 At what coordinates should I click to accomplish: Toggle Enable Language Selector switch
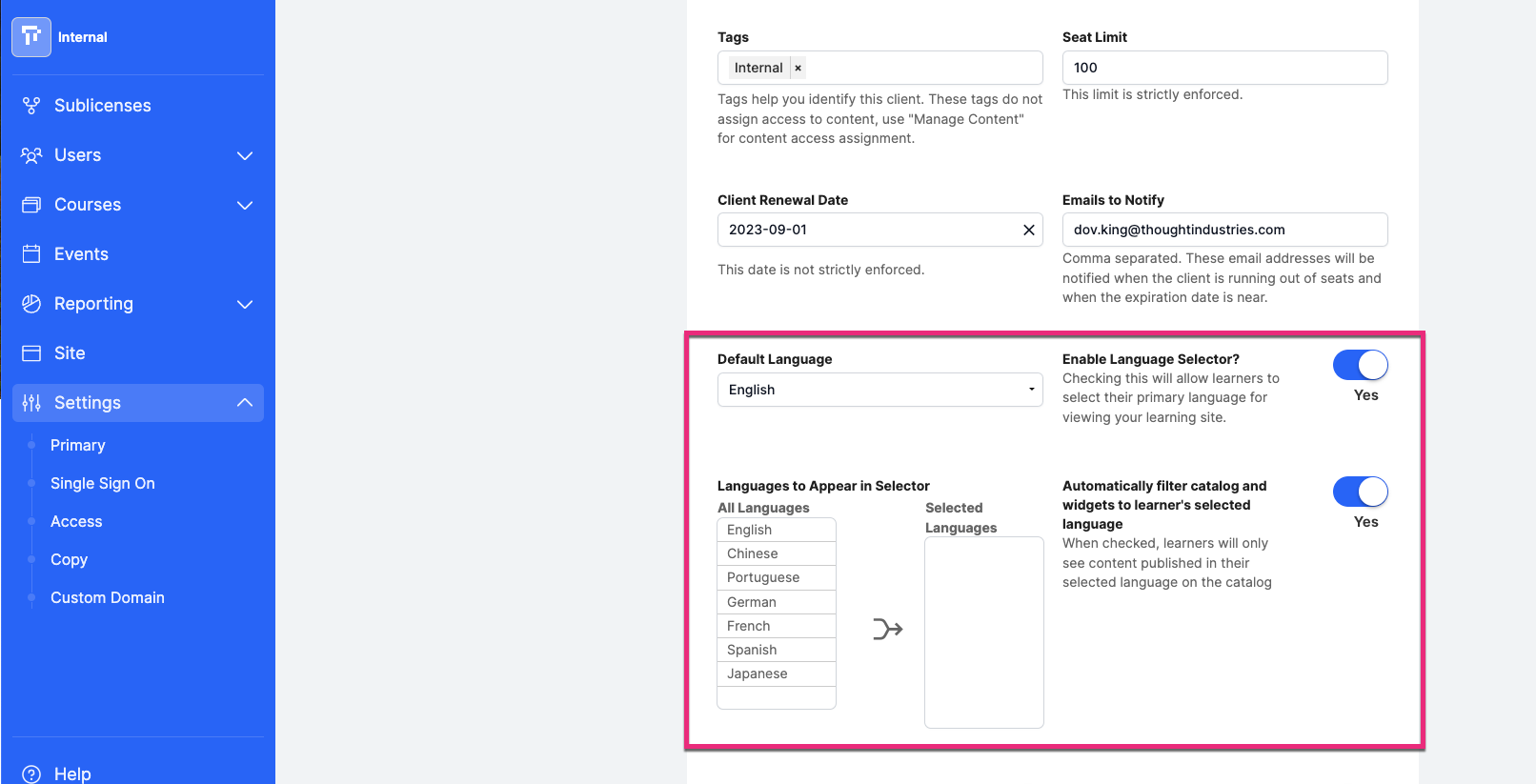pyautogui.click(x=1361, y=365)
